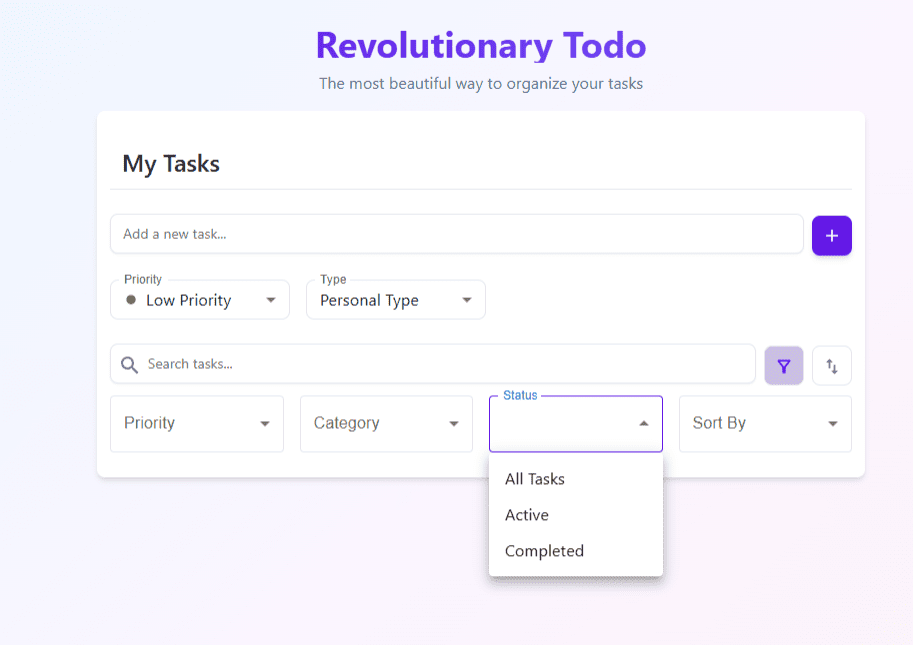Open the Priority filter dropdown
The width and height of the screenshot is (913, 645).
197,424
